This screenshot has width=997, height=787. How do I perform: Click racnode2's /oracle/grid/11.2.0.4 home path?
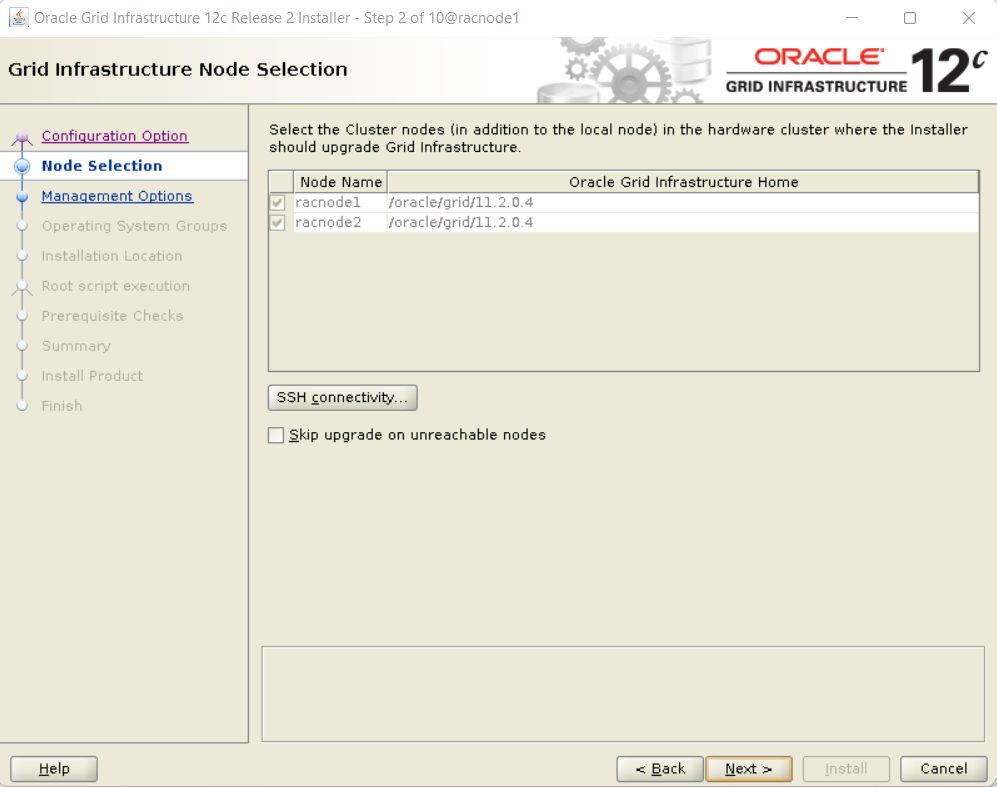(461, 222)
